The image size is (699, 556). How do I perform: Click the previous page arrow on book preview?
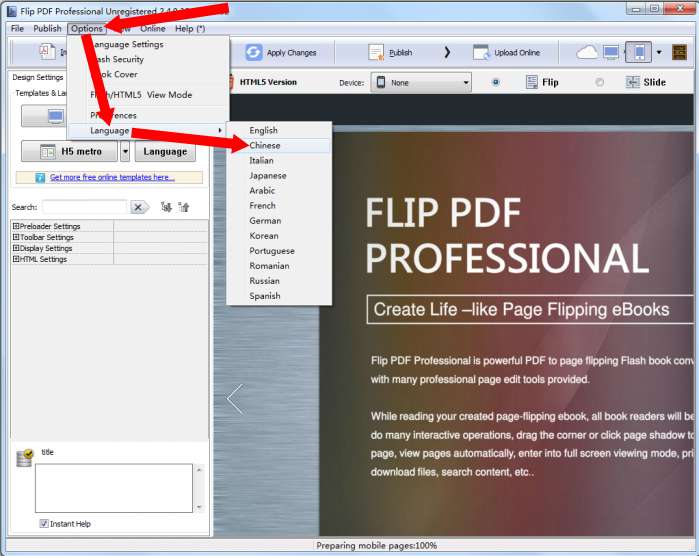coord(235,399)
